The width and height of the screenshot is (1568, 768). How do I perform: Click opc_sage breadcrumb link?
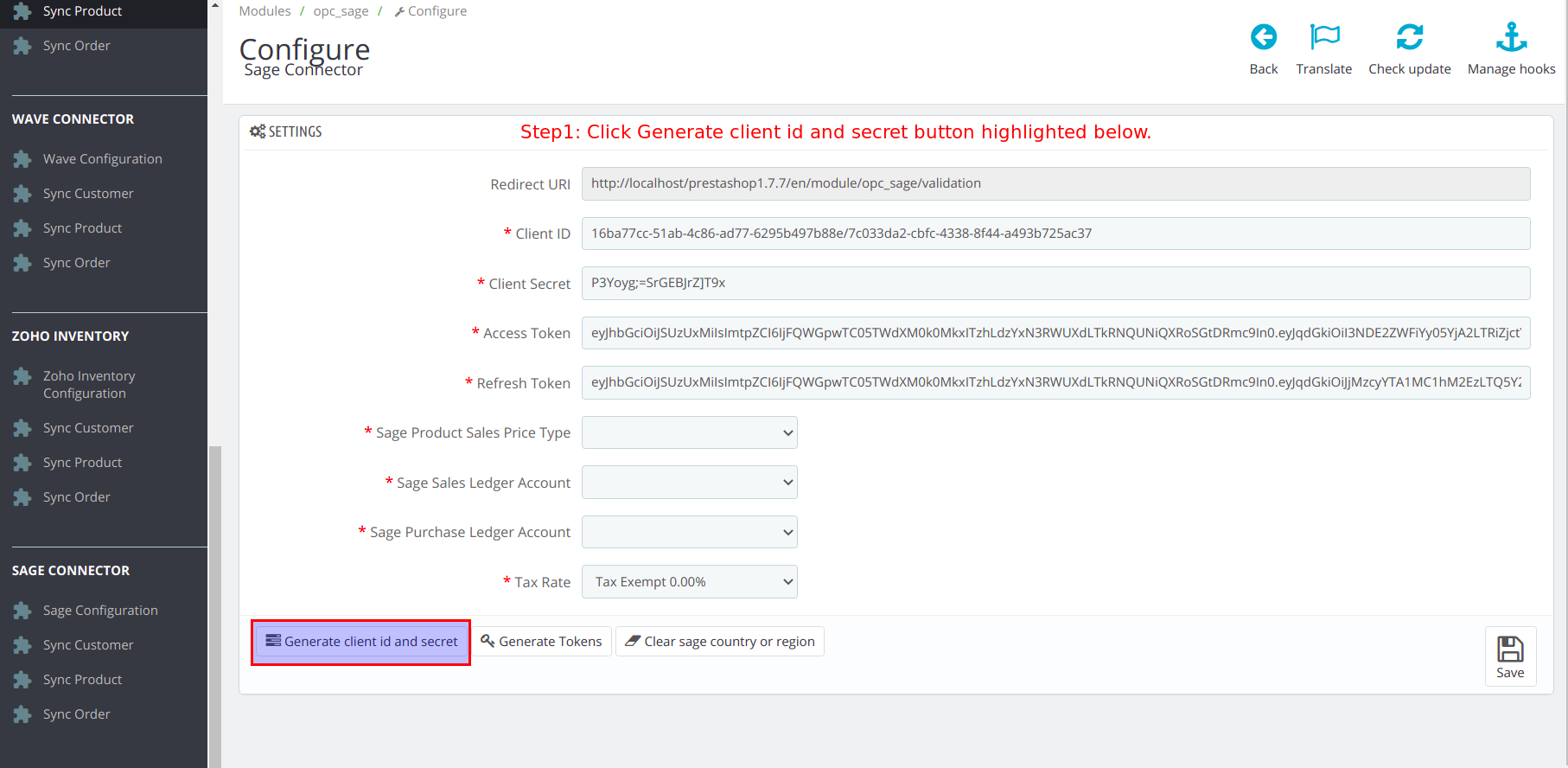tap(341, 11)
